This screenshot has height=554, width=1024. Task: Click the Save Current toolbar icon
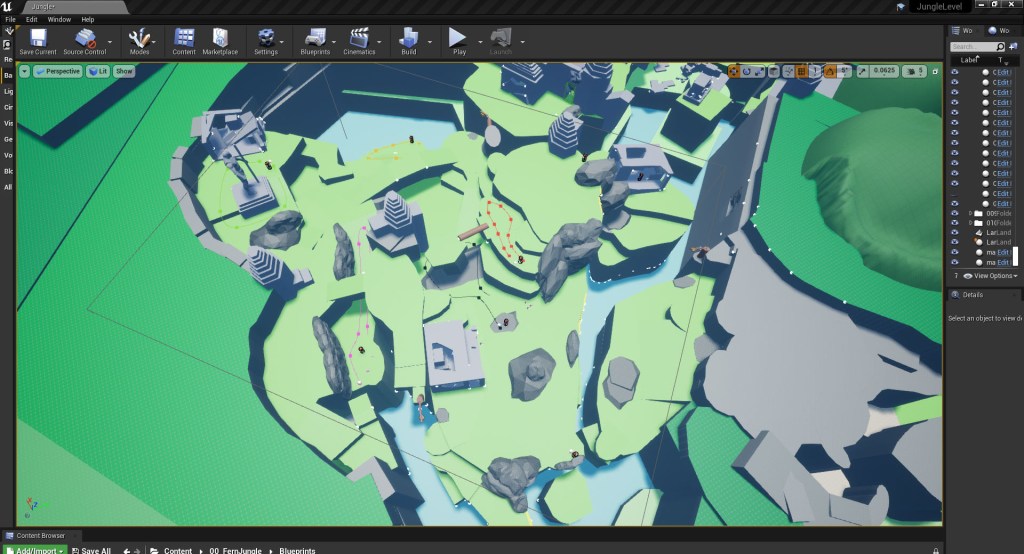38,41
